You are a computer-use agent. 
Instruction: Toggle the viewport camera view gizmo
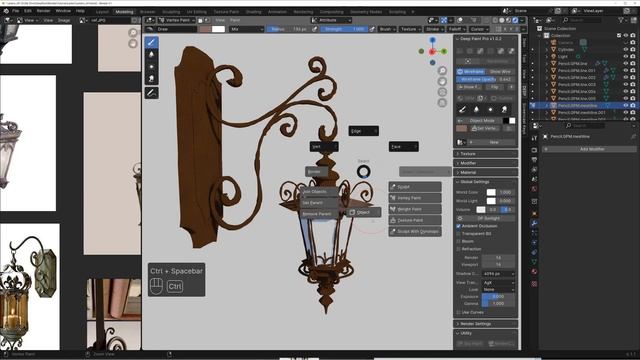click(x=442, y=92)
